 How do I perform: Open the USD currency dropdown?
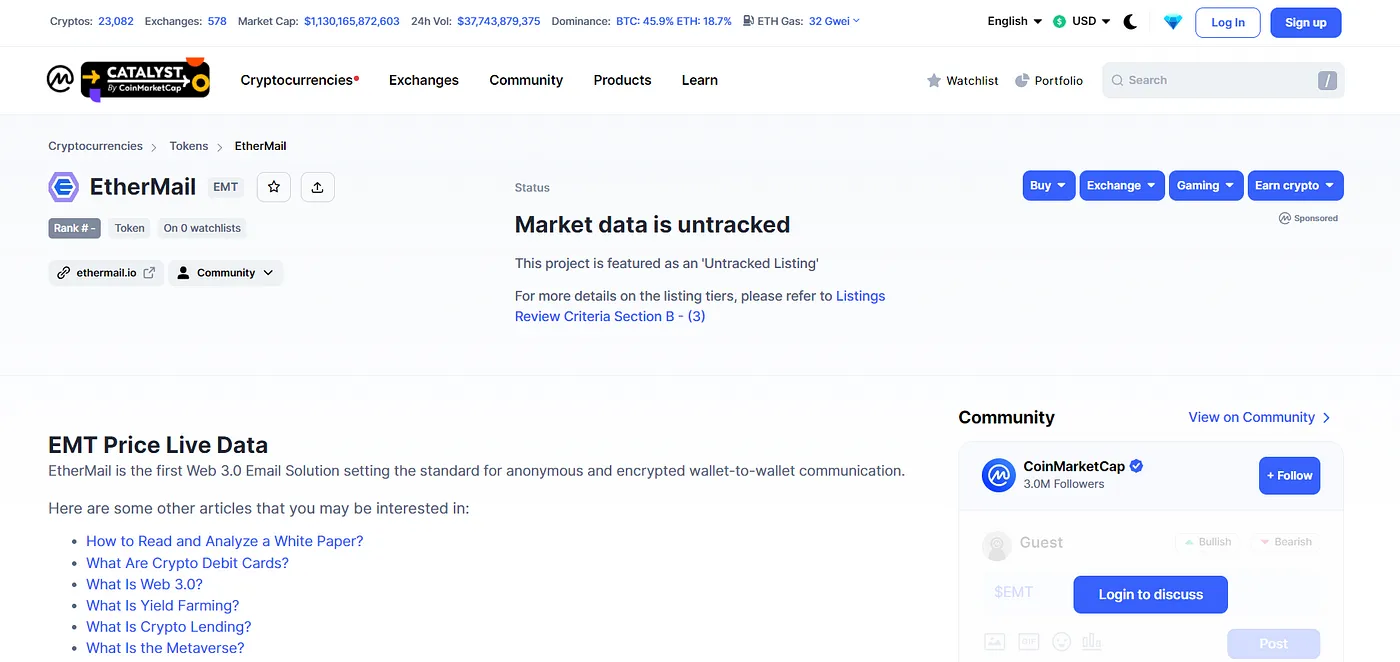pos(1082,22)
